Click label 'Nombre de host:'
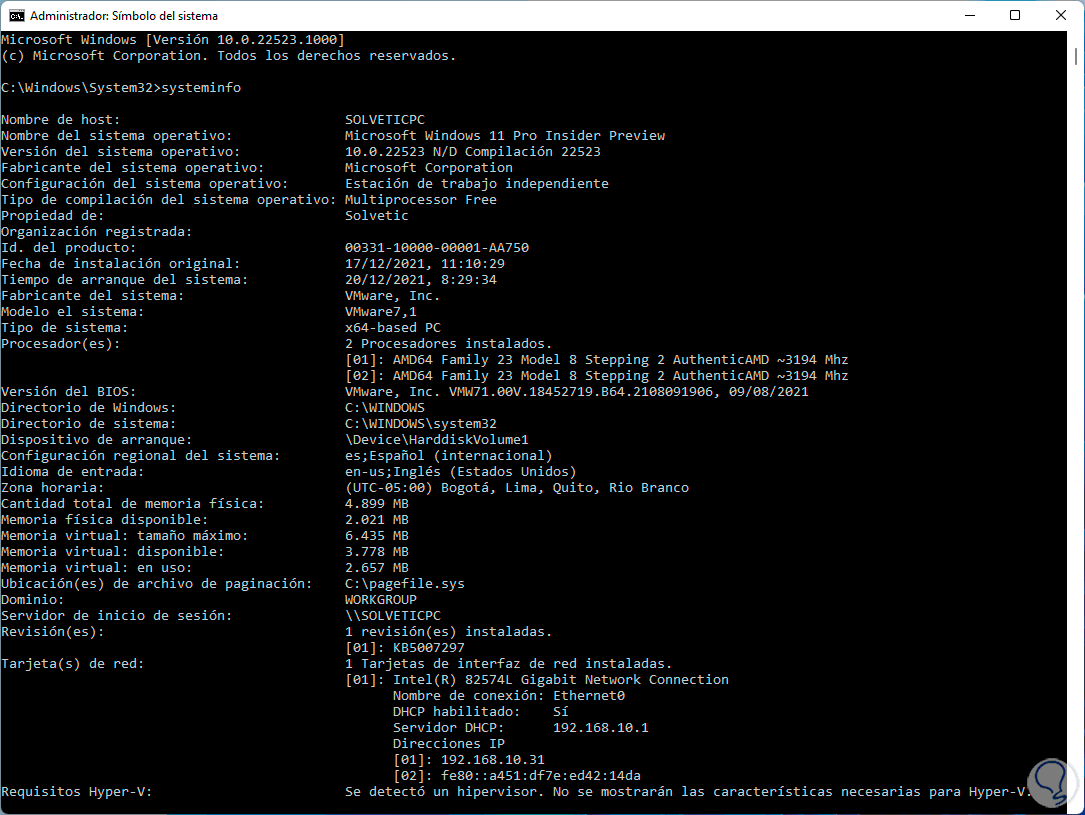 [x=60, y=120]
